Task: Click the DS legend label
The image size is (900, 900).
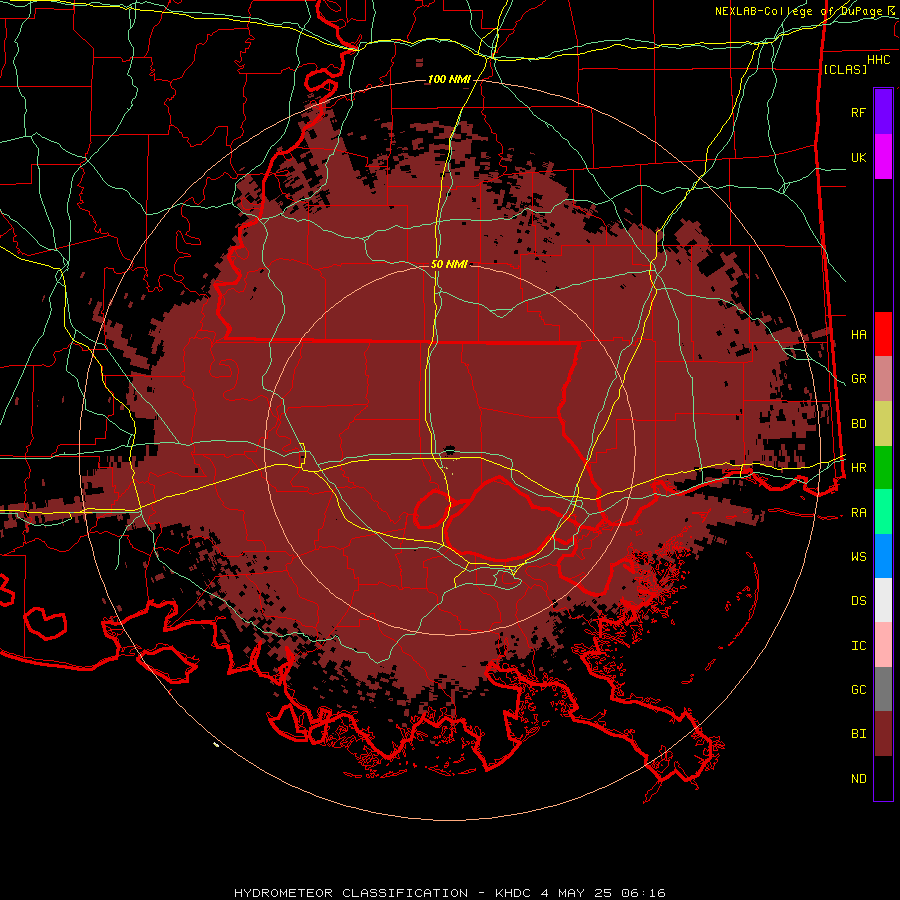Action: 859,601
